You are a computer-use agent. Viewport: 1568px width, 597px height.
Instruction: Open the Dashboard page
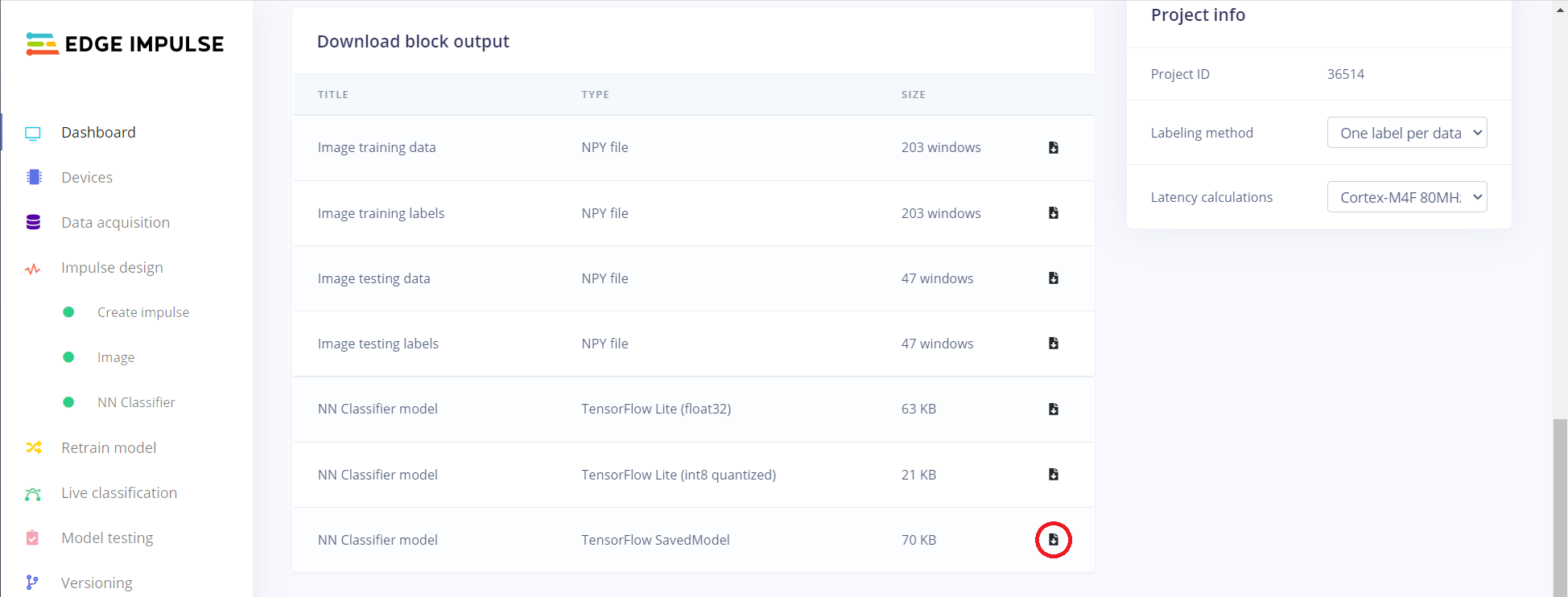pos(98,132)
